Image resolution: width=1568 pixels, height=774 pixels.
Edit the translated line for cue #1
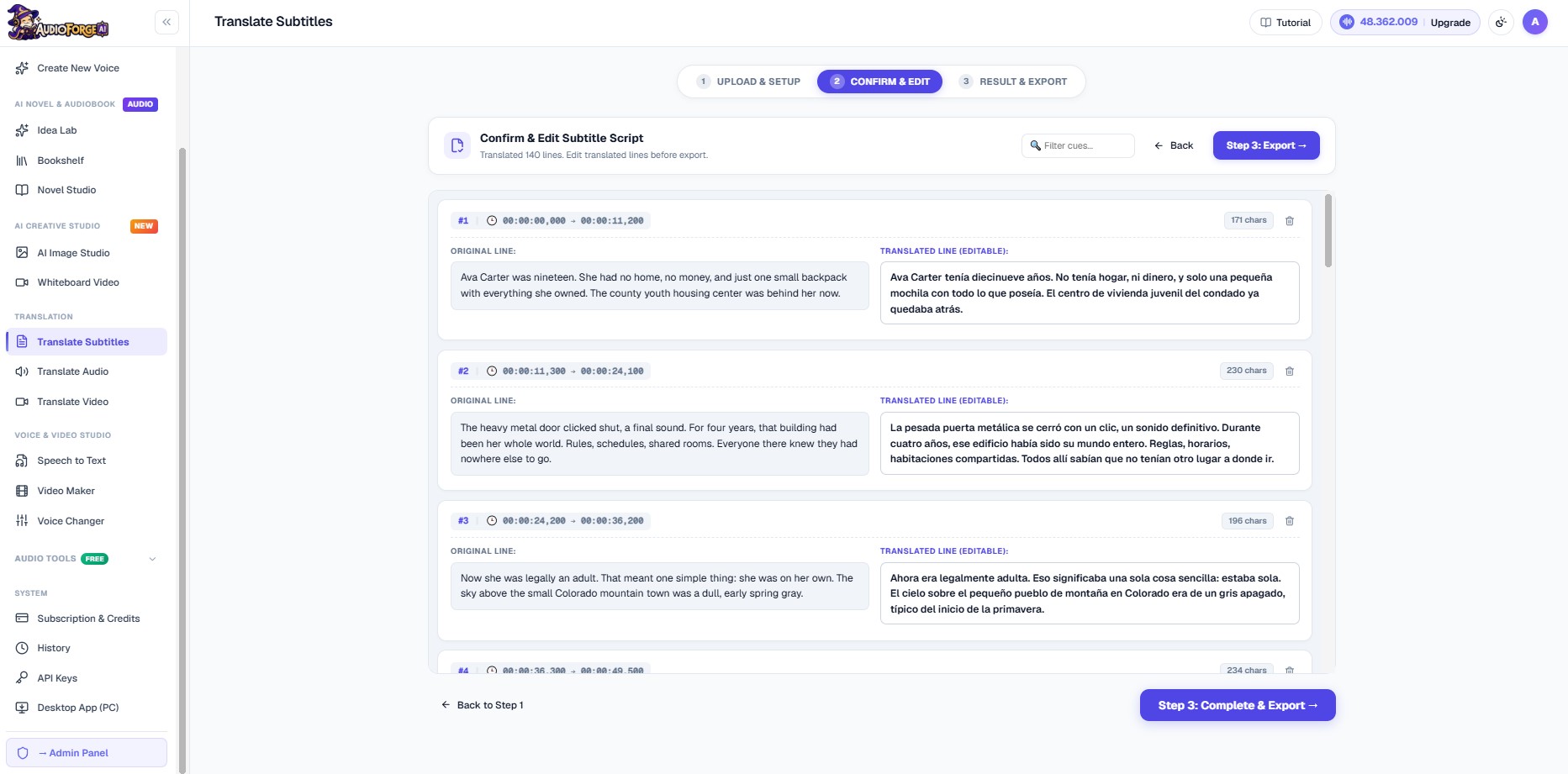[1090, 293]
